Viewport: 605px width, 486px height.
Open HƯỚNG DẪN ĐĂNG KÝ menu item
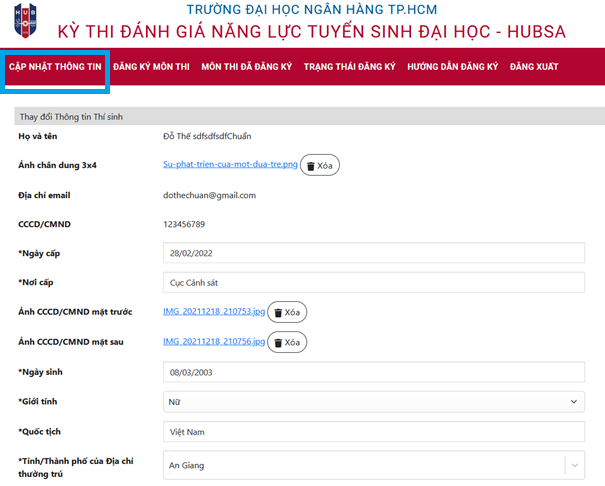point(452,67)
